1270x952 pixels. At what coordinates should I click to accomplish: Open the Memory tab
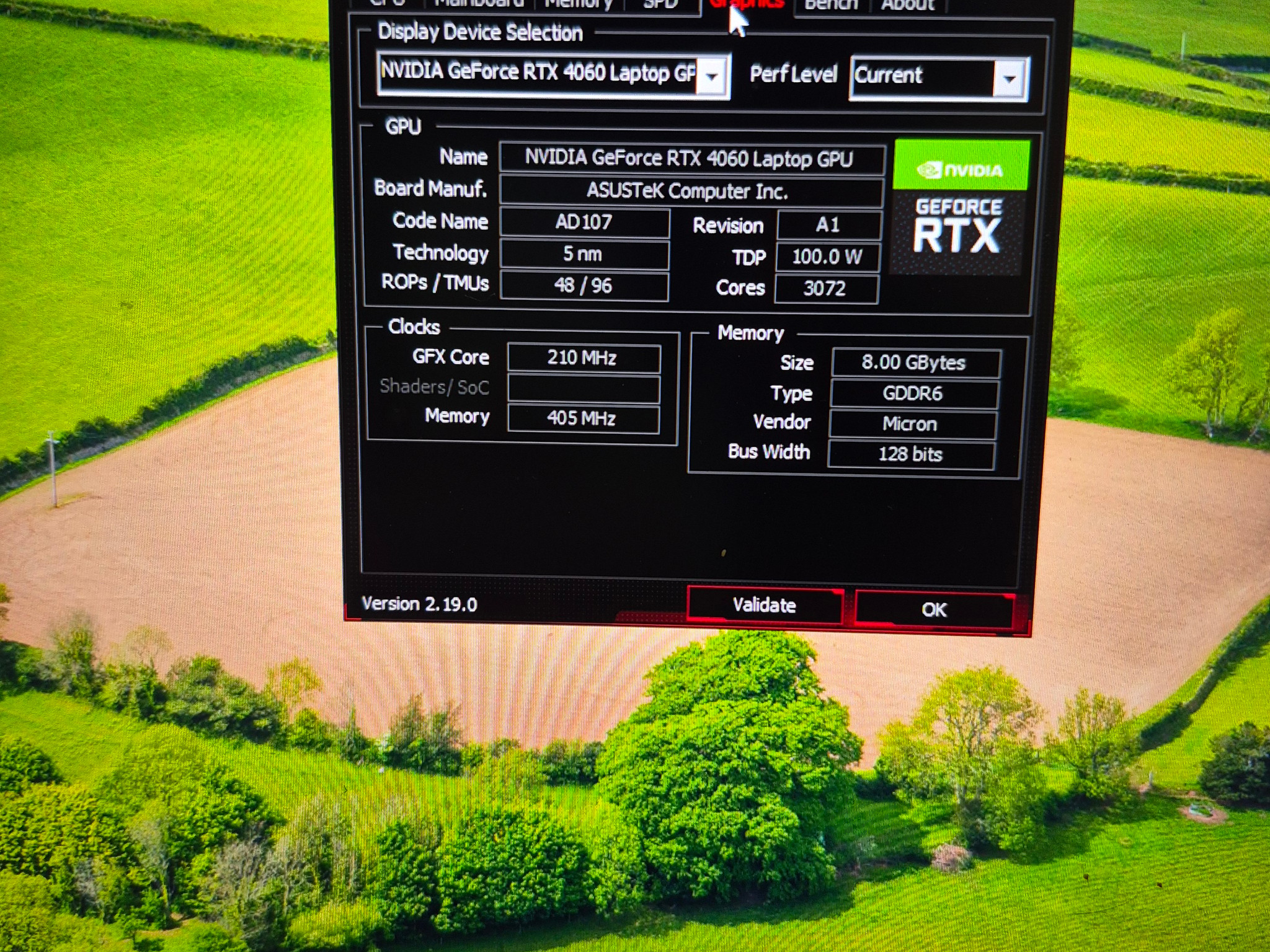tap(578, 5)
